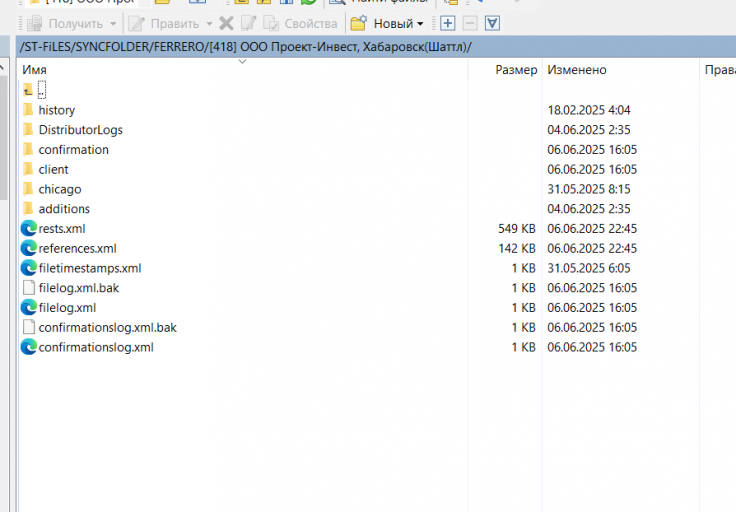736x512 pixels.
Task: Select the client folder icon
Action: (x=28, y=169)
